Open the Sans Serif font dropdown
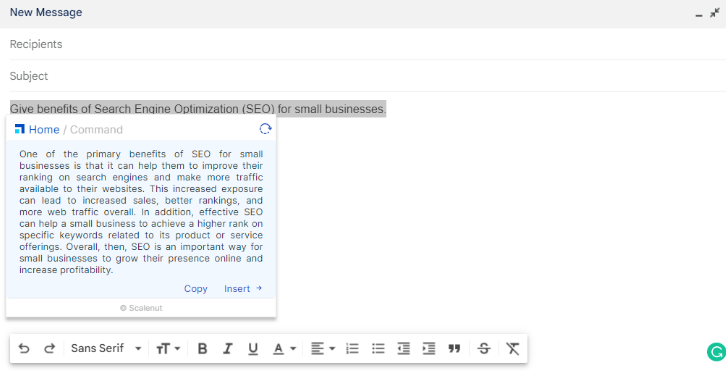Screen dimensions: 726x371 [106, 348]
